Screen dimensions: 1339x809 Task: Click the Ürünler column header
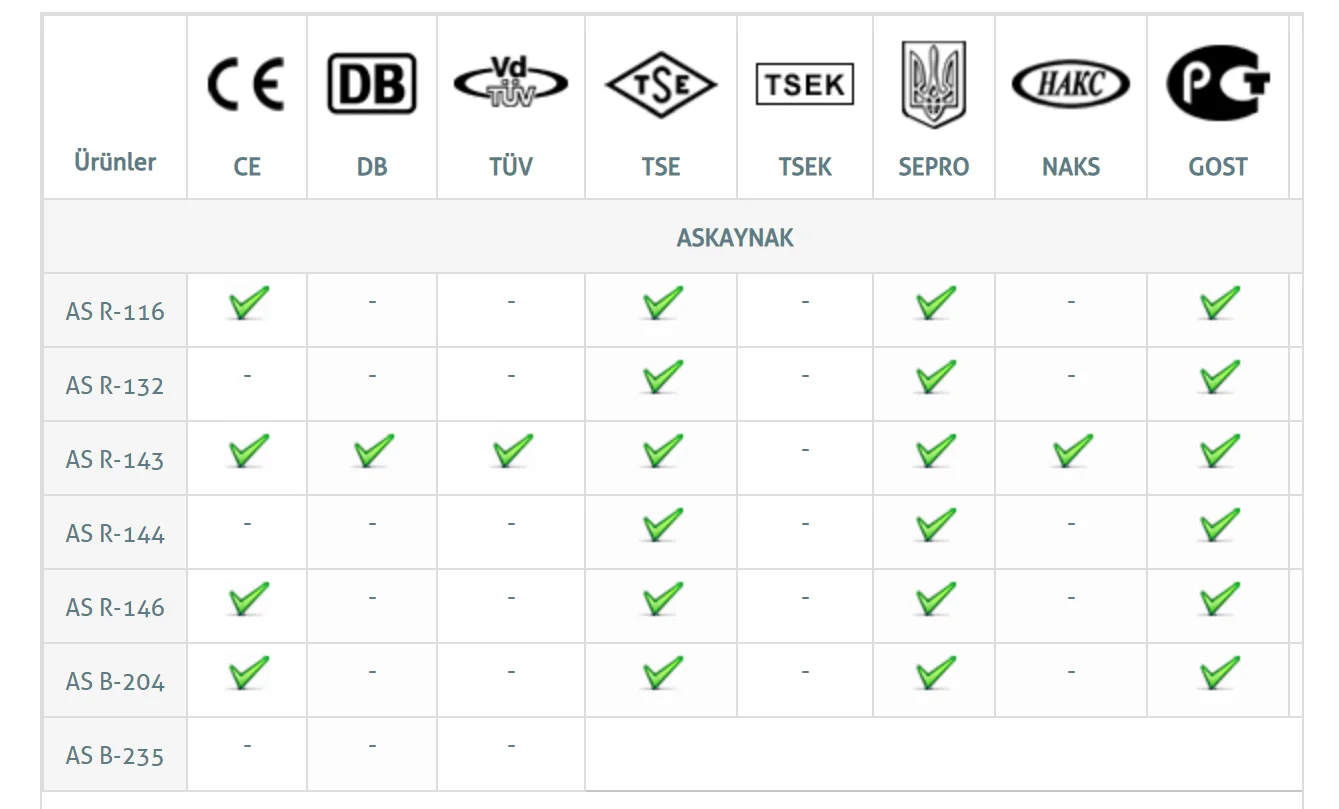(x=115, y=161)
